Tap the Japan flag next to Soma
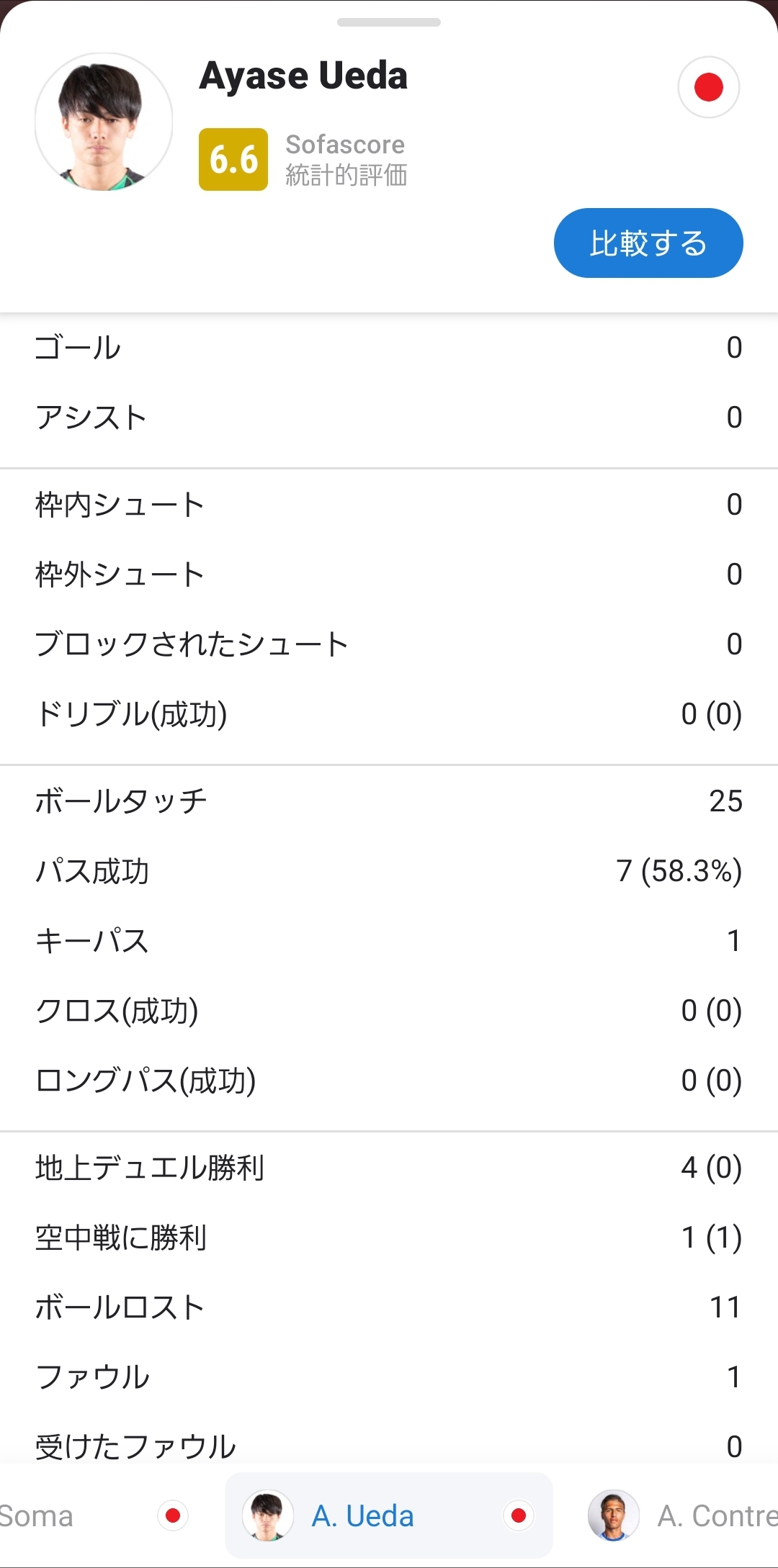This screenshot has width=778, height=1568. [173, 1515]
